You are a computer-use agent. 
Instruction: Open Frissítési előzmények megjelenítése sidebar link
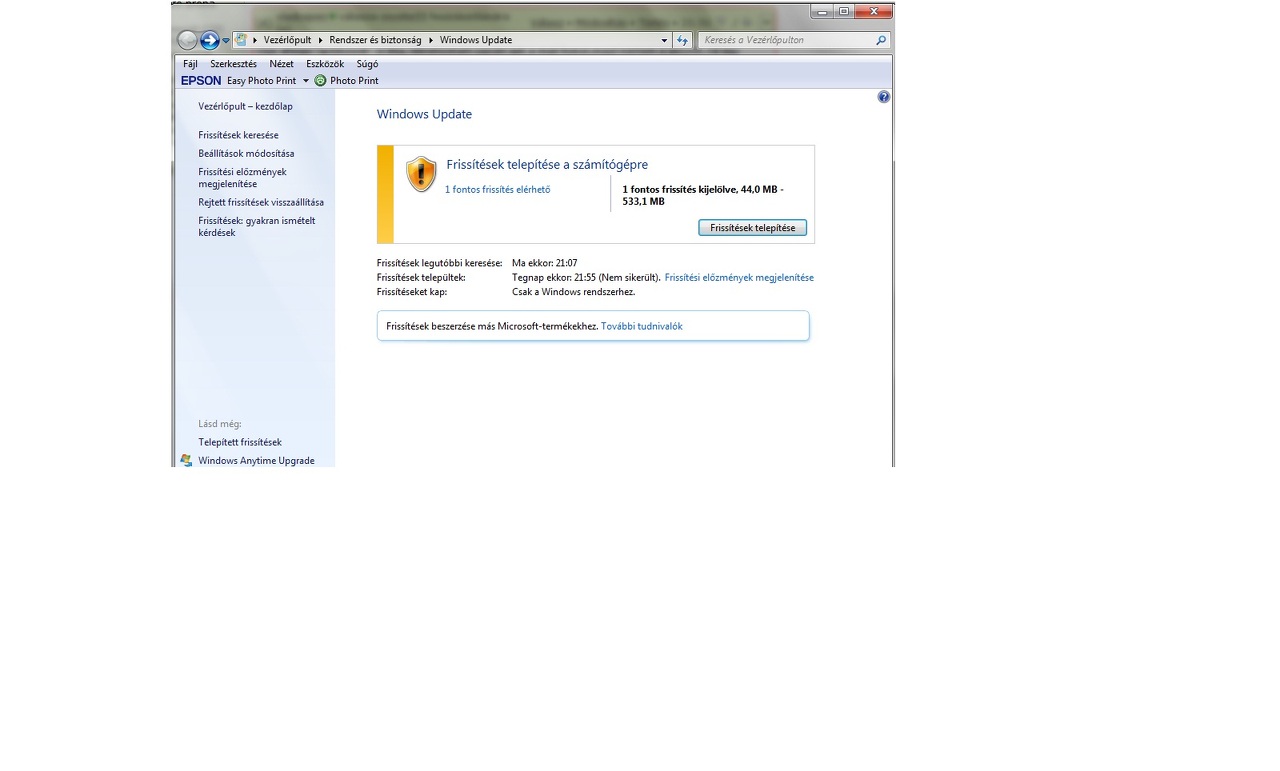pyautogui.click(x=242, y=178)
